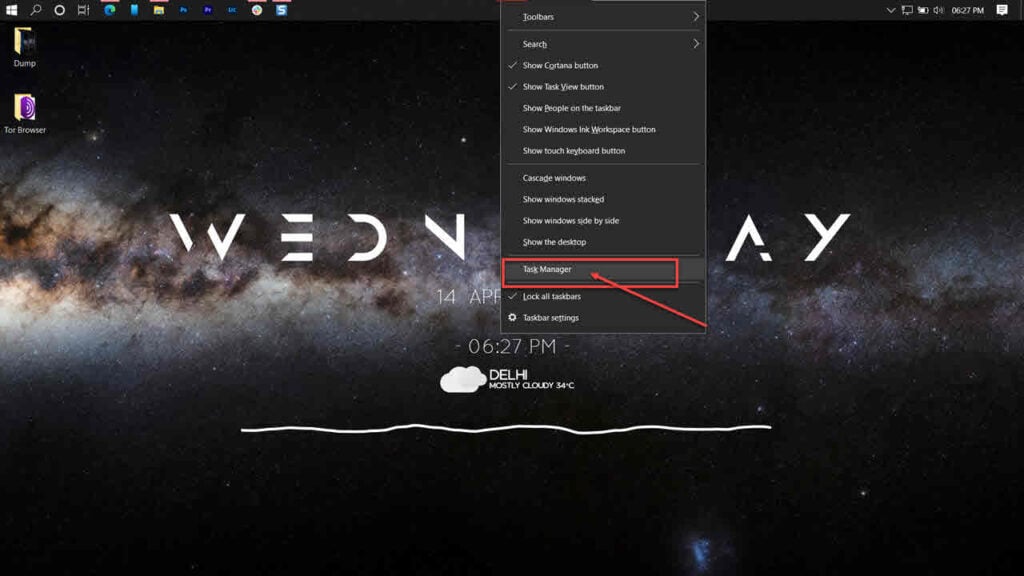The width and height of the screenshot is (1024, 576).
Task: Open File Explorer from the taskbar
Action: [x=159, y=10]
